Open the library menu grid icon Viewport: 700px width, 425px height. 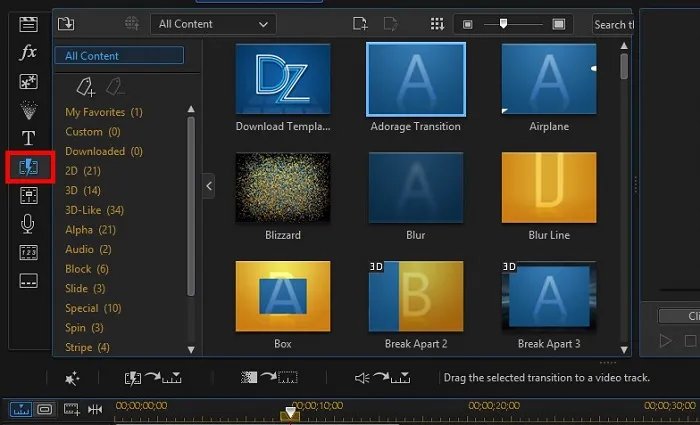[437, 24]
